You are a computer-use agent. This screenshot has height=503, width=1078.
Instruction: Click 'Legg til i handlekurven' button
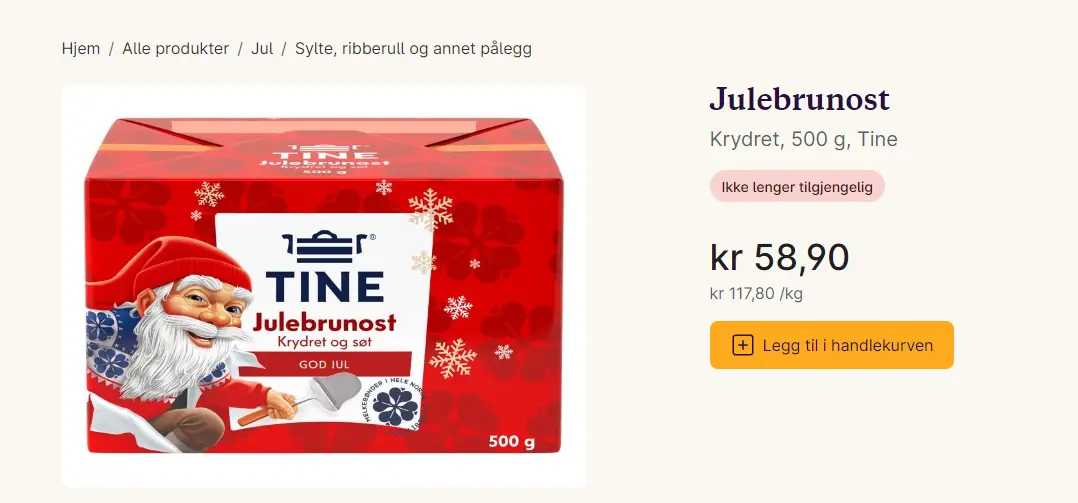pos(832,345)
